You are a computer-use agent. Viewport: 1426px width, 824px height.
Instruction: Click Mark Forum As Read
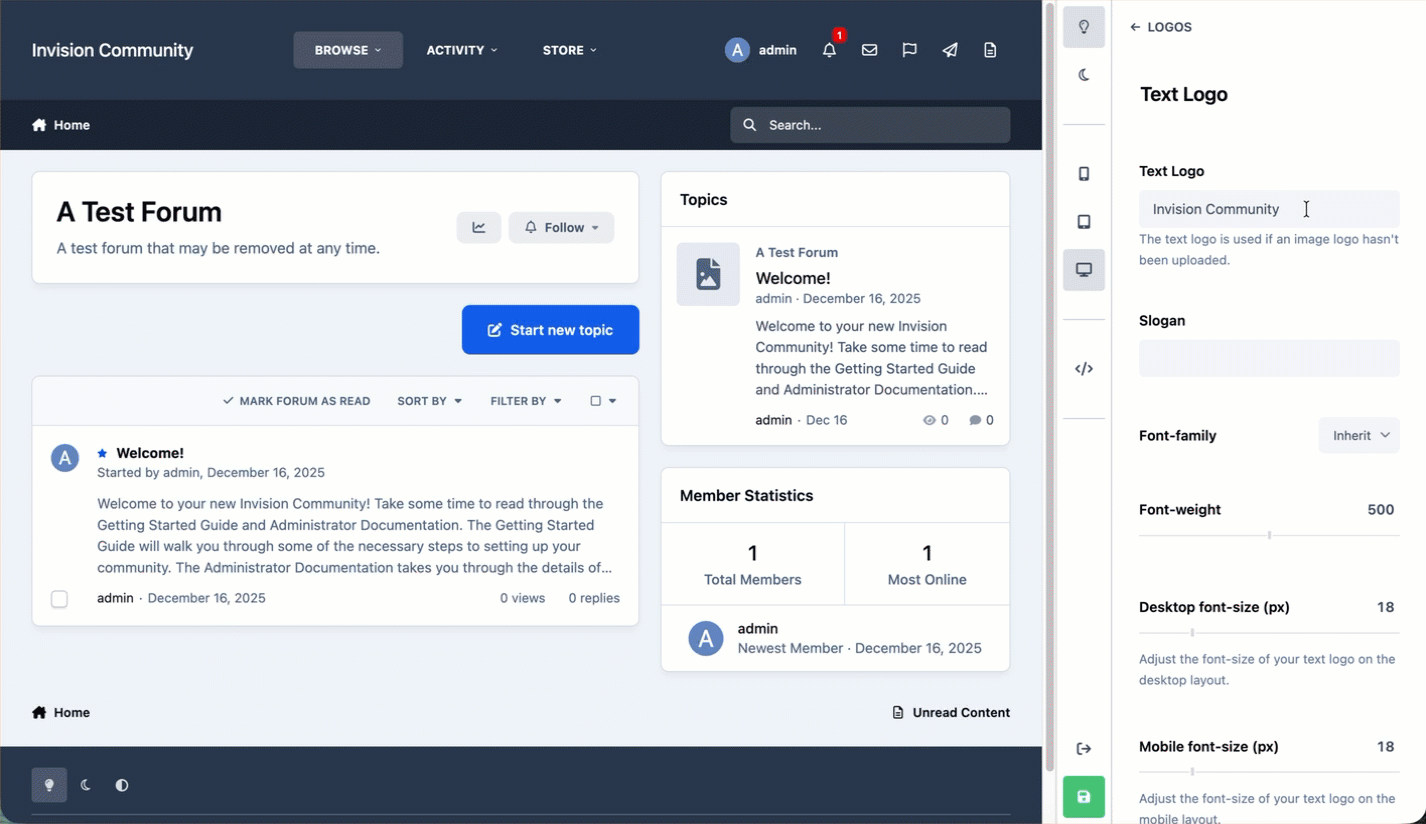pyautogui.click(x=296, y=401)
